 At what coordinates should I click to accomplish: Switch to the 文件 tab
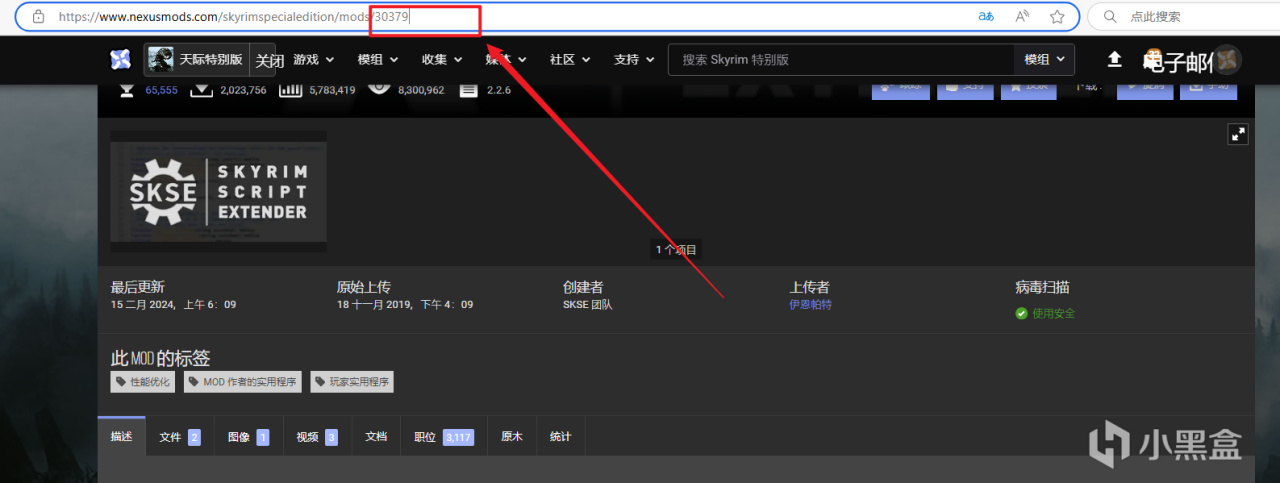click(x=180, y=437)
